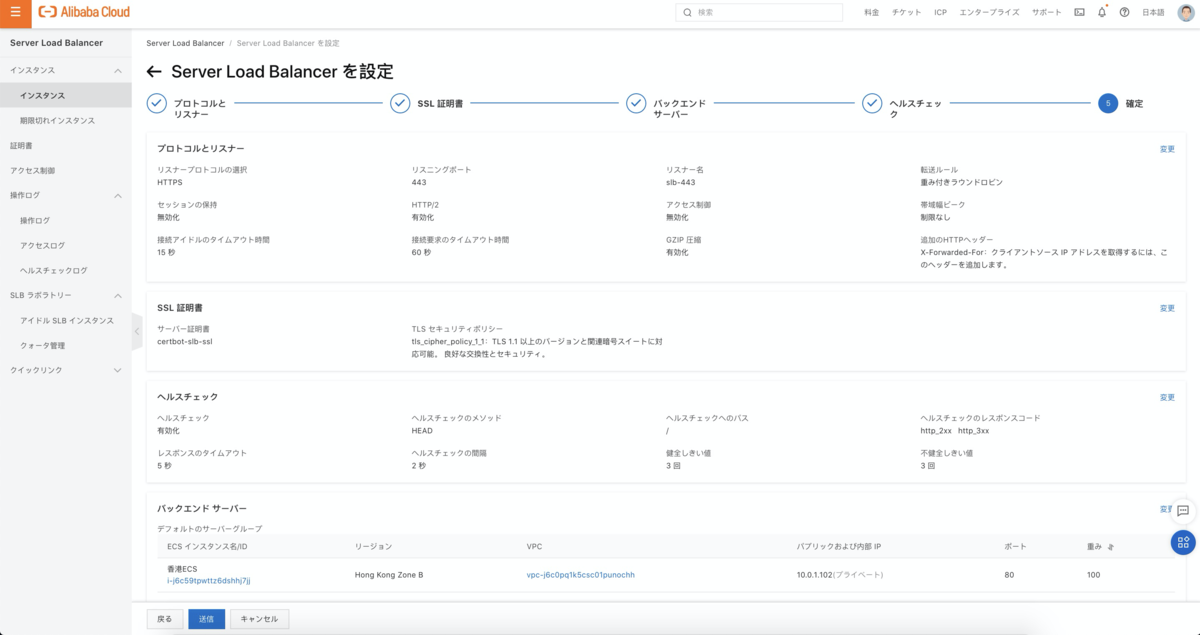Open ECS instance link i-j6c59tpwttz6dshhj7jj

208,581
